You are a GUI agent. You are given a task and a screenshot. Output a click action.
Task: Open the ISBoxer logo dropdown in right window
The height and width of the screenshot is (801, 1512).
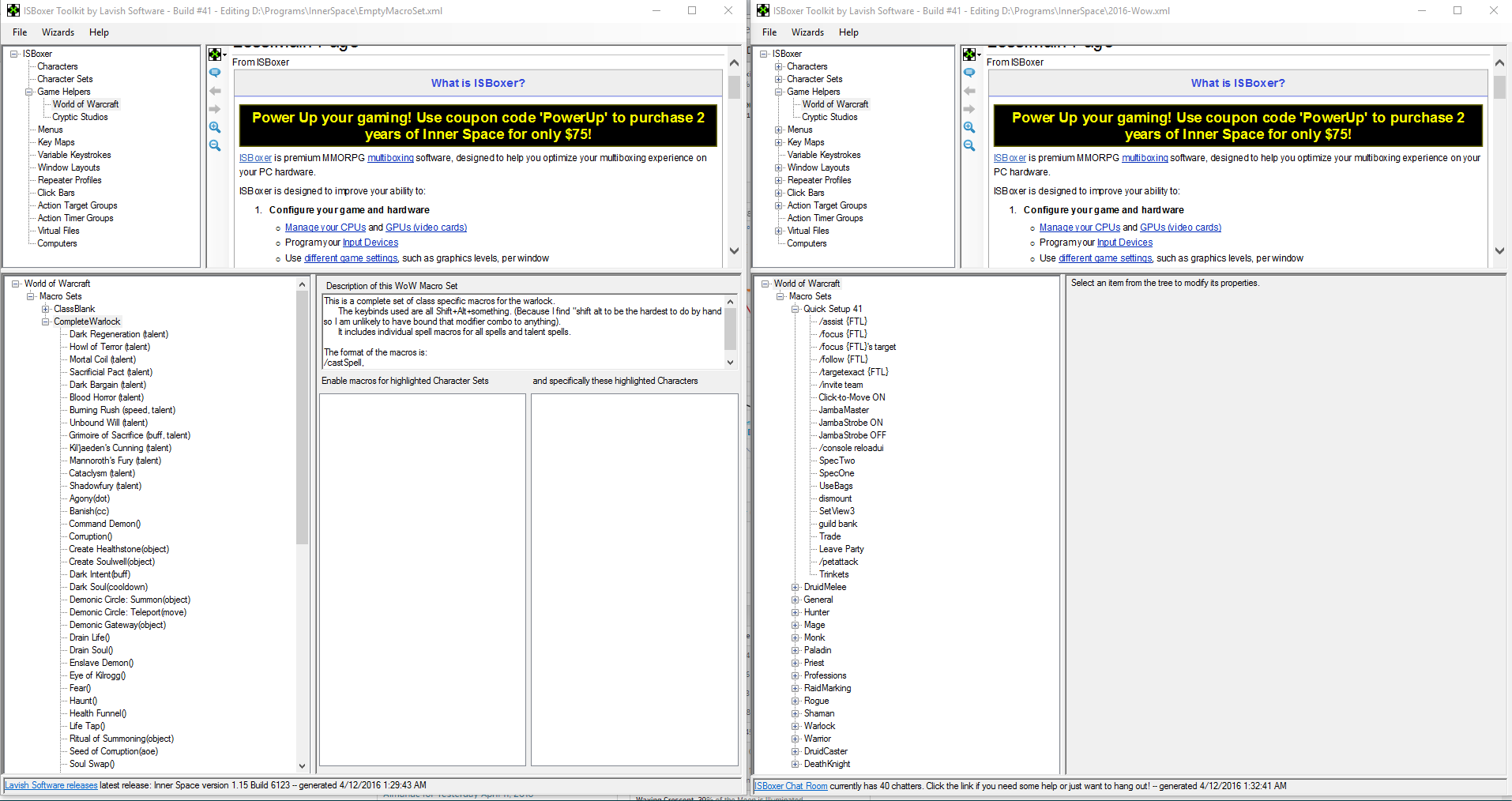pyautogui.click(x=972, y=55)
